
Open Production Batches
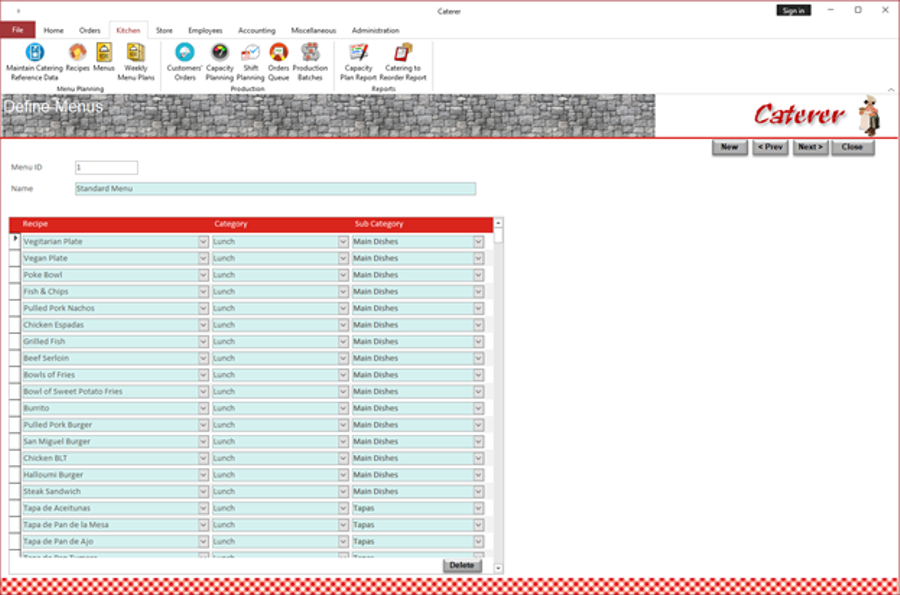click(310, 62)
